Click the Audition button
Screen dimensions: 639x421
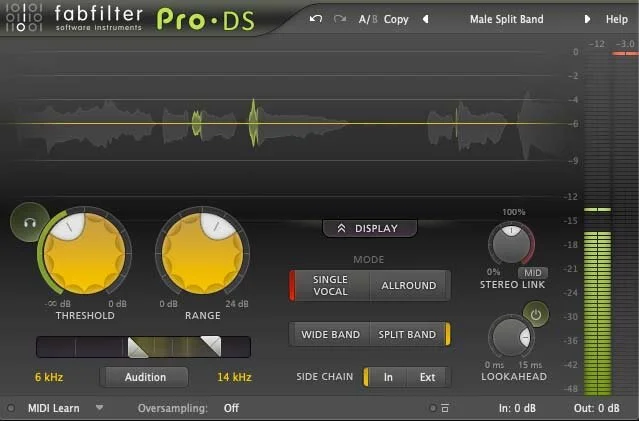(145, 377)
